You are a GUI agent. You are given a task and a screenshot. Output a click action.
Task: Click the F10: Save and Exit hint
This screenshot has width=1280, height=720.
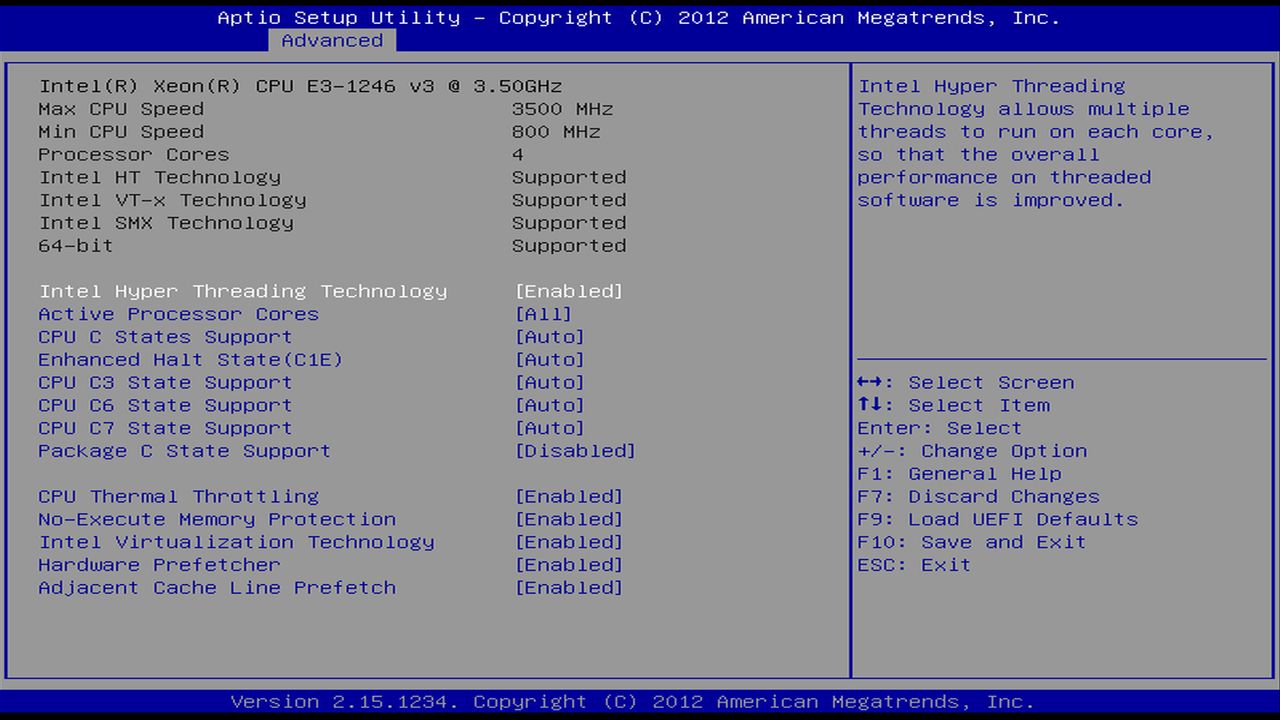point(972,542)
